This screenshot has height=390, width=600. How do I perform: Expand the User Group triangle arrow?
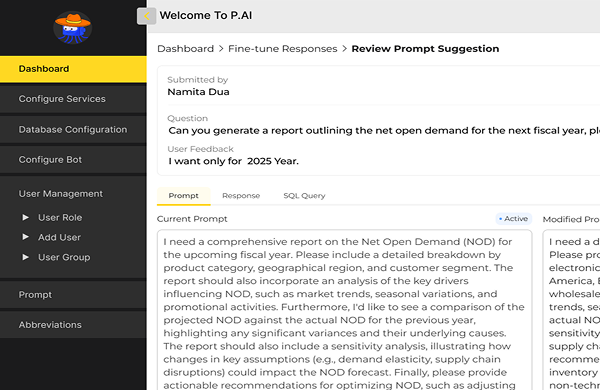coord(25,257)
